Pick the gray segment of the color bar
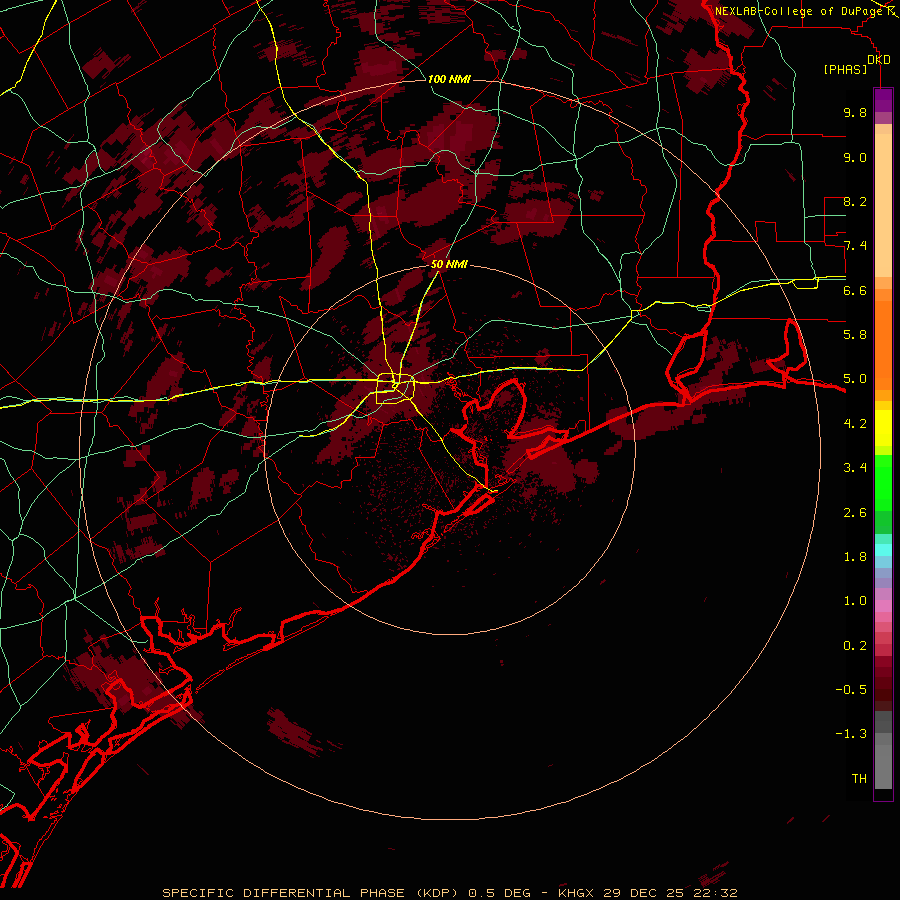Image resolution: width=900 pixels, height=900 pixels. 883,750
